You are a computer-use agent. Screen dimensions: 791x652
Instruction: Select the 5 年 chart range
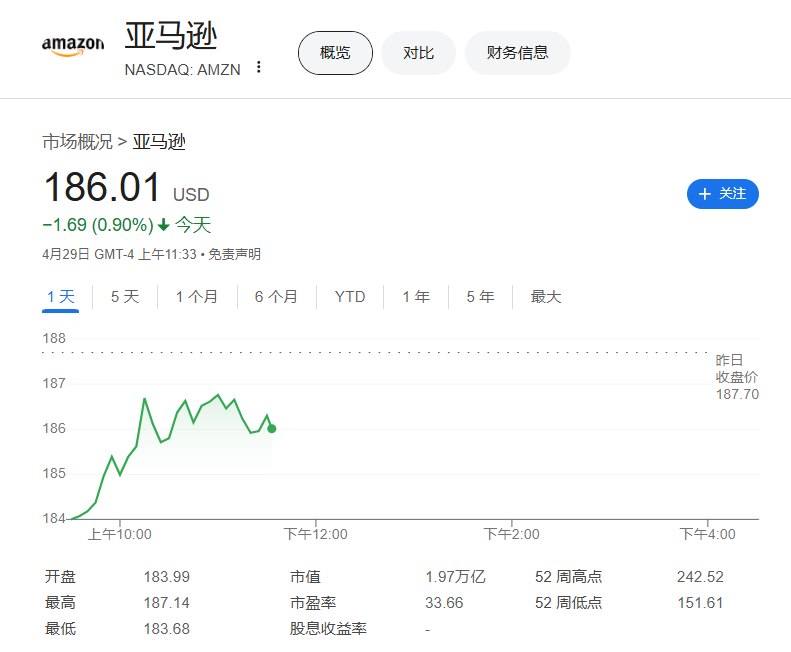[x=480, y=297]
